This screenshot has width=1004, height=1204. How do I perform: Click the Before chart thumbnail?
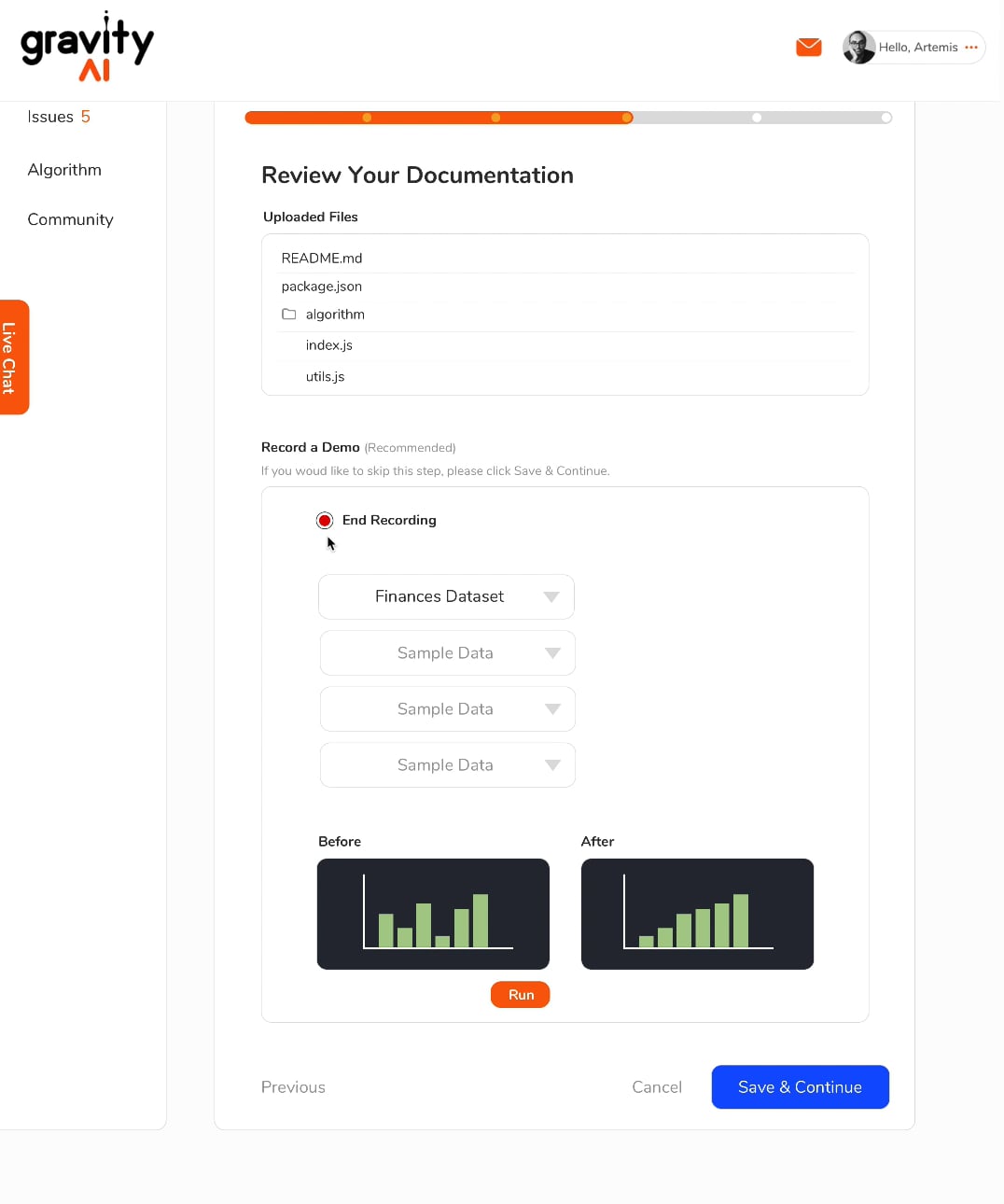[433, 914]
